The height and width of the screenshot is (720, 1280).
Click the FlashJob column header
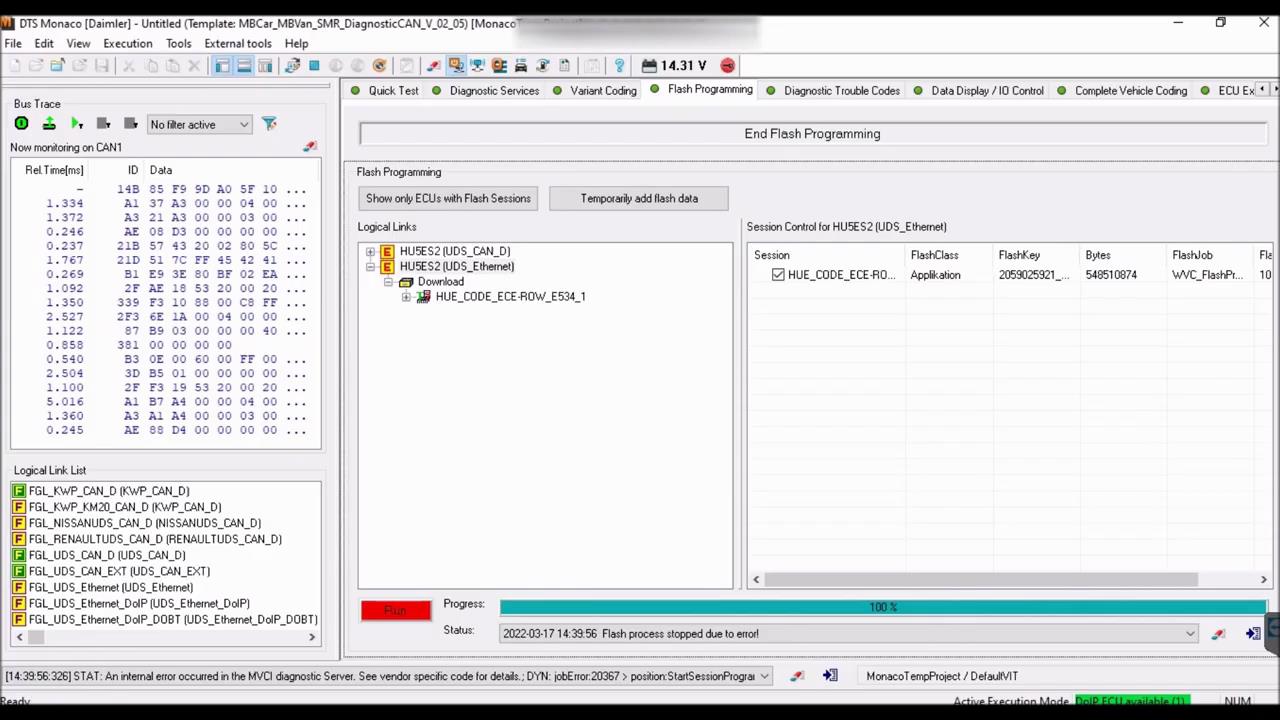[1210, 256]
